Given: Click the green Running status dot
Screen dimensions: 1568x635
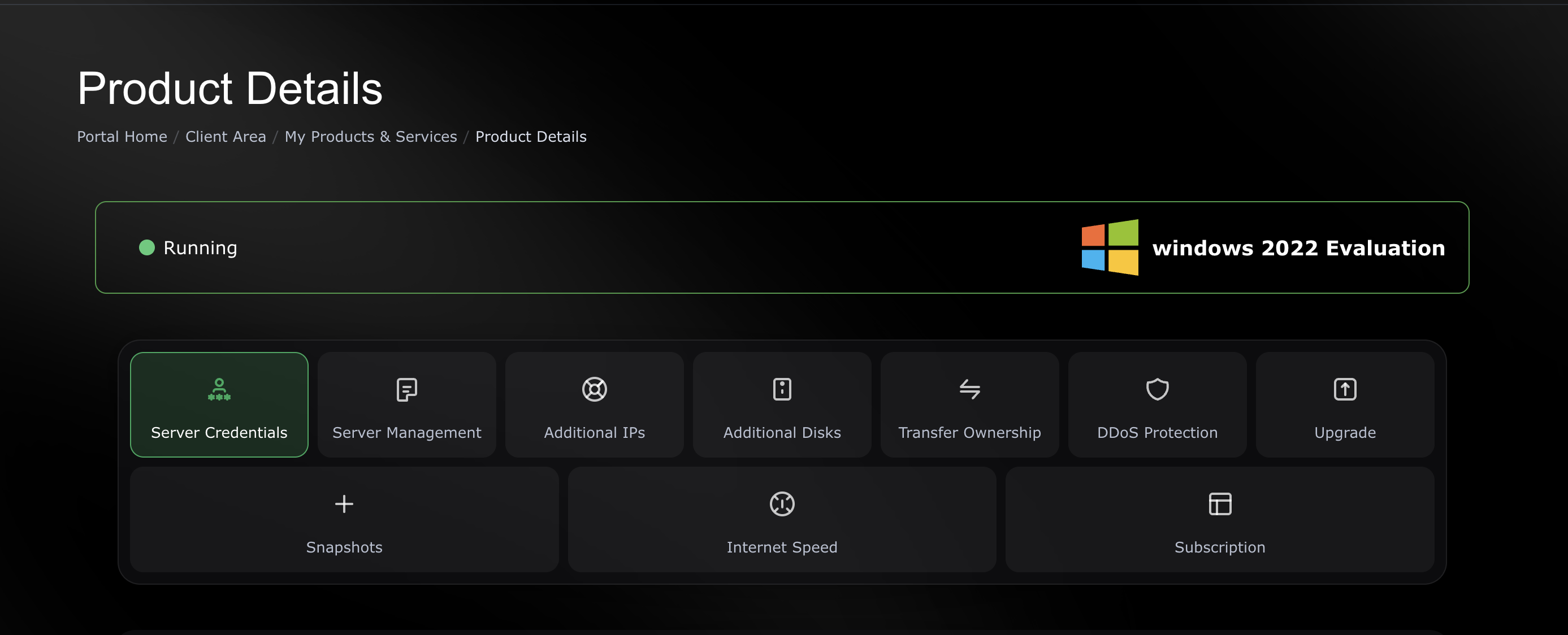Looking at the screenshot, I should click(x=147, y=247).
